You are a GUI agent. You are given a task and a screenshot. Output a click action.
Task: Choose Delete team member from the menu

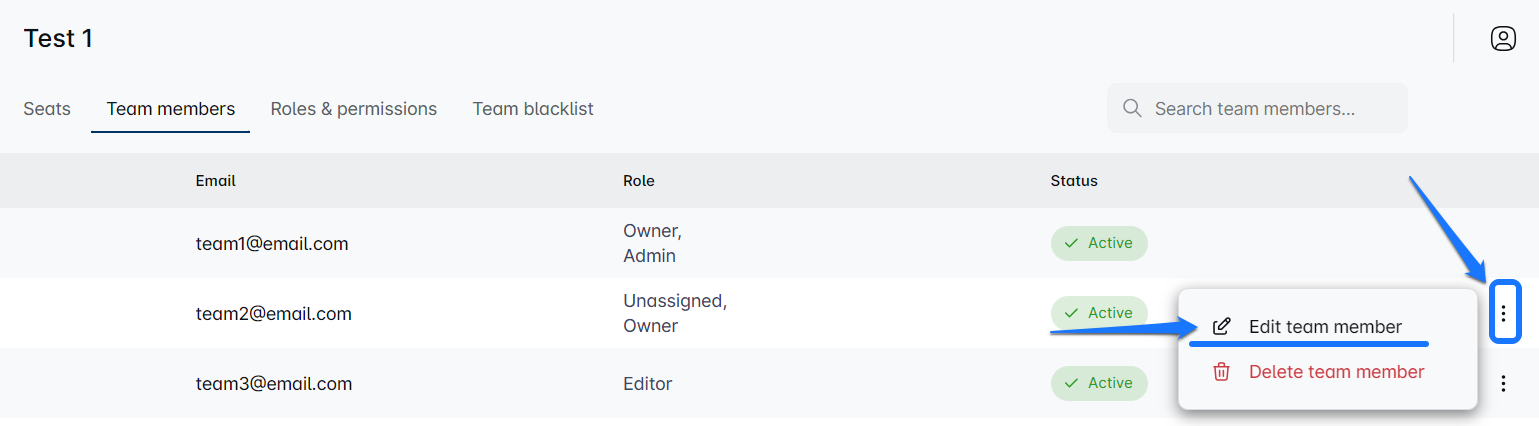click(1336, 372)
